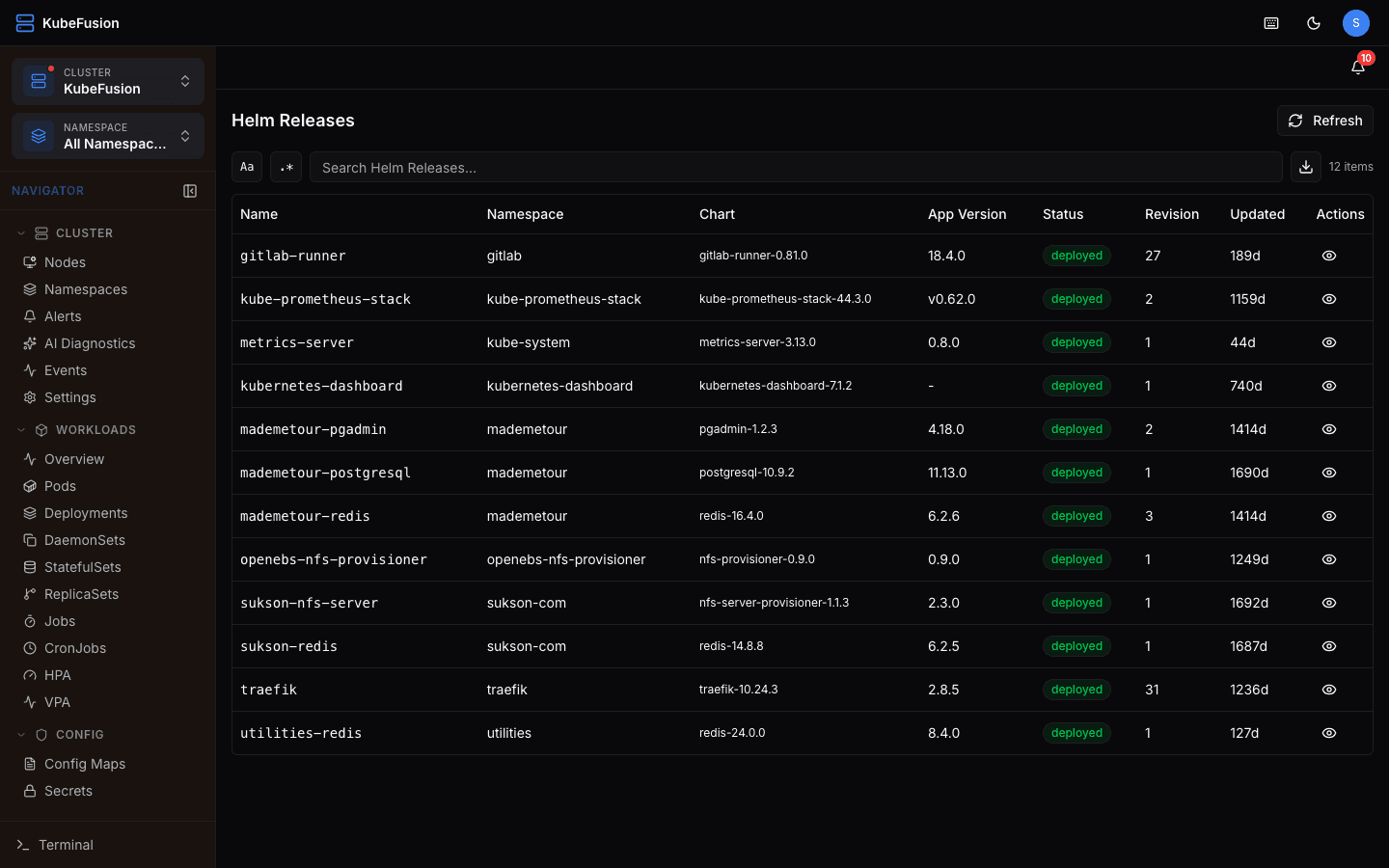The image size is (1389, 868).
Task: Open the Secrets config page
Action: pyautogui.click(x=68, y=791)
